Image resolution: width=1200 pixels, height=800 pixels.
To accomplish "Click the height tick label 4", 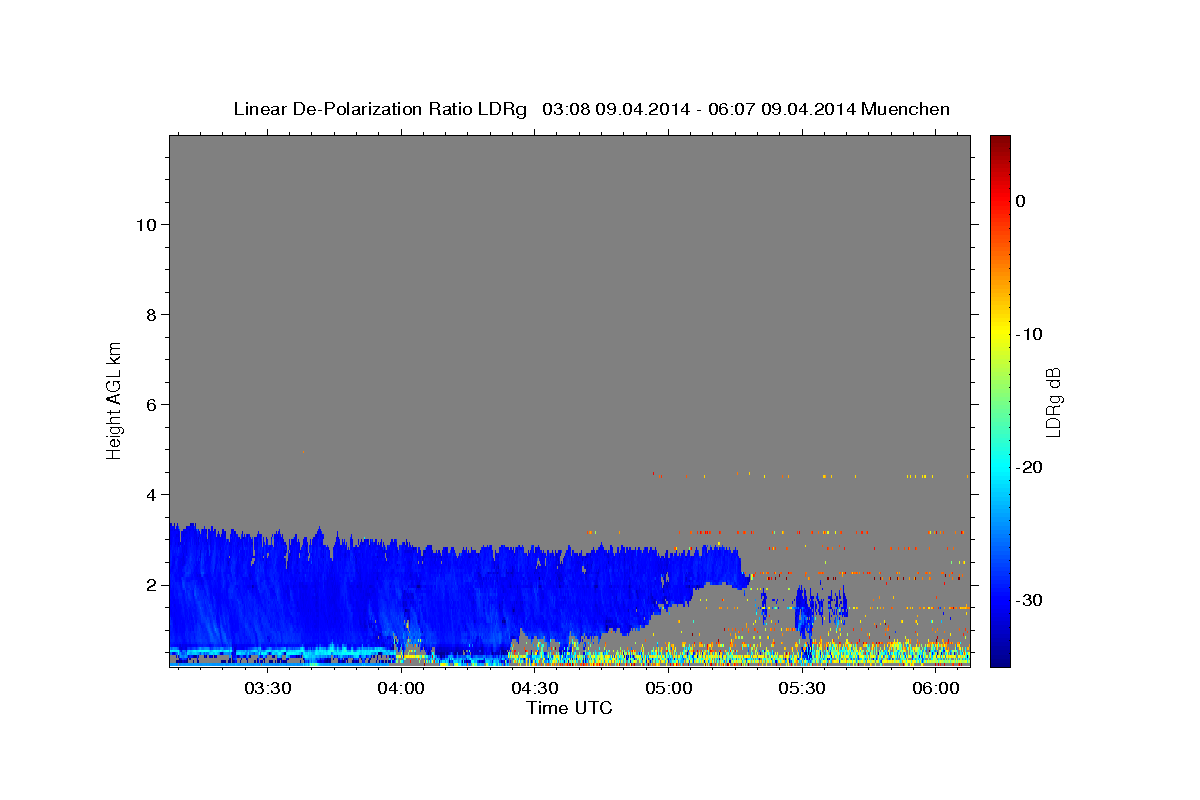I will click(x=151, y=494).
